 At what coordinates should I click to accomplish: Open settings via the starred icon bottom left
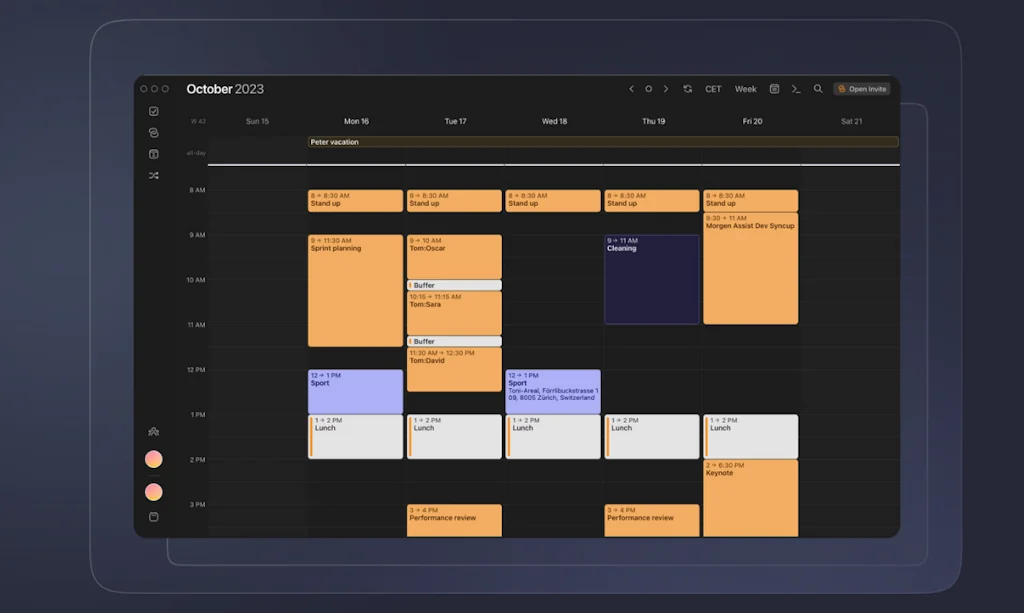[153, 431]
